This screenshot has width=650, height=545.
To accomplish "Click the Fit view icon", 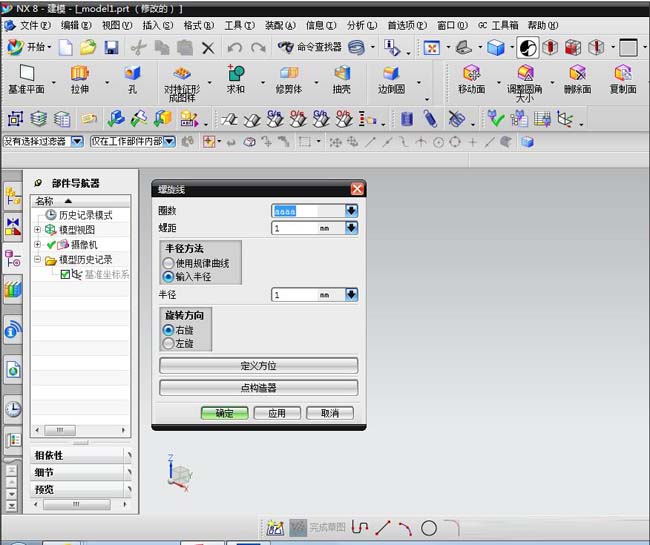I will click(431, 48).
